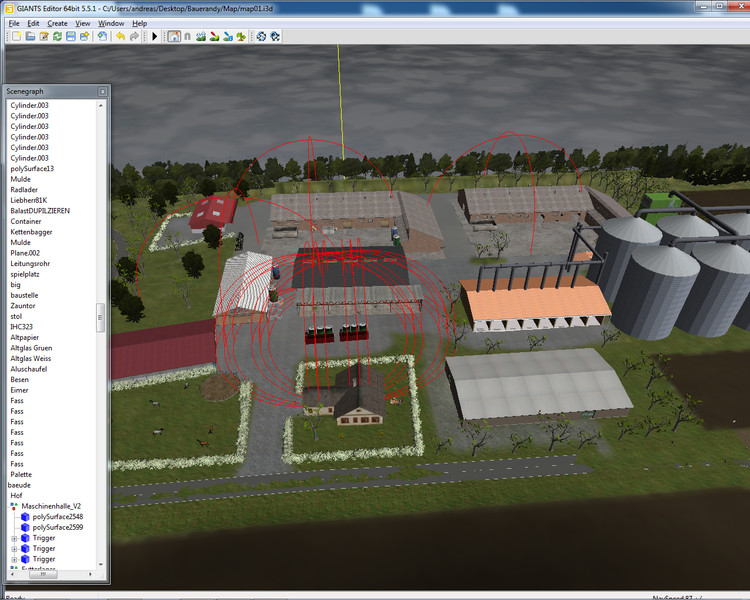Expand the topmost Trigger node

coord(14,538)
